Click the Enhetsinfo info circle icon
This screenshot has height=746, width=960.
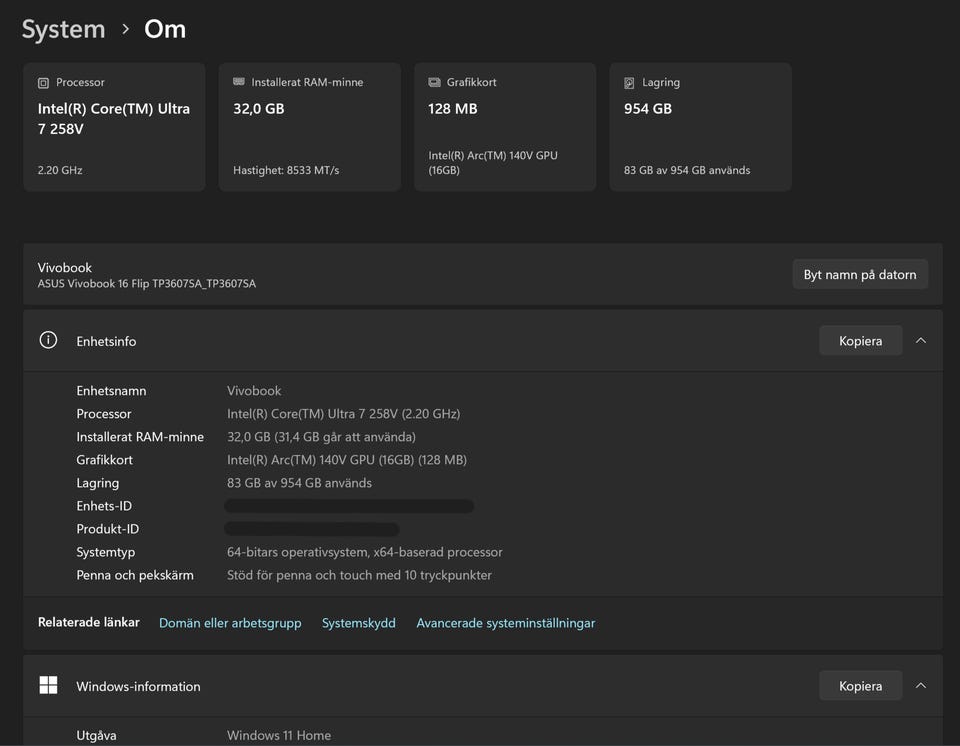[x=48, y=340]
